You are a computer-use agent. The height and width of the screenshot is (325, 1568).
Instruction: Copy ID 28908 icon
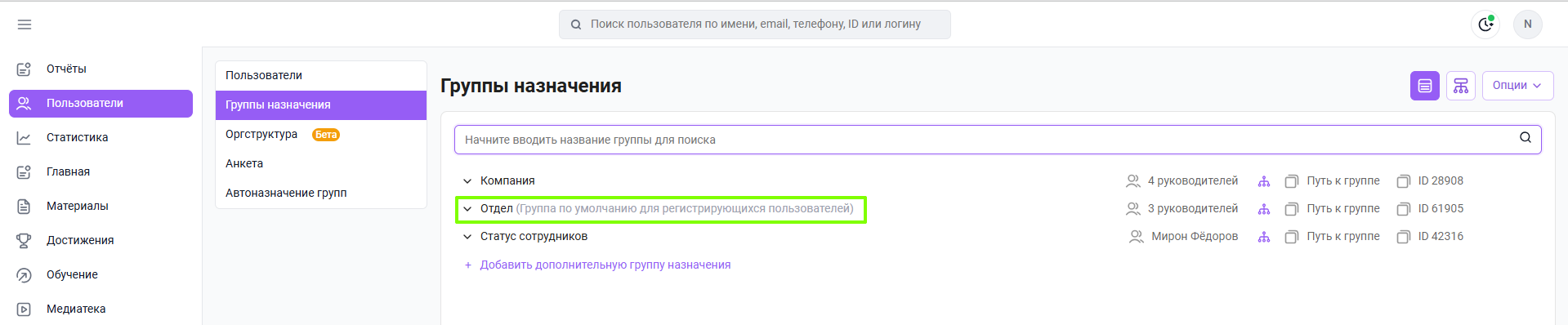[1403, 181]
